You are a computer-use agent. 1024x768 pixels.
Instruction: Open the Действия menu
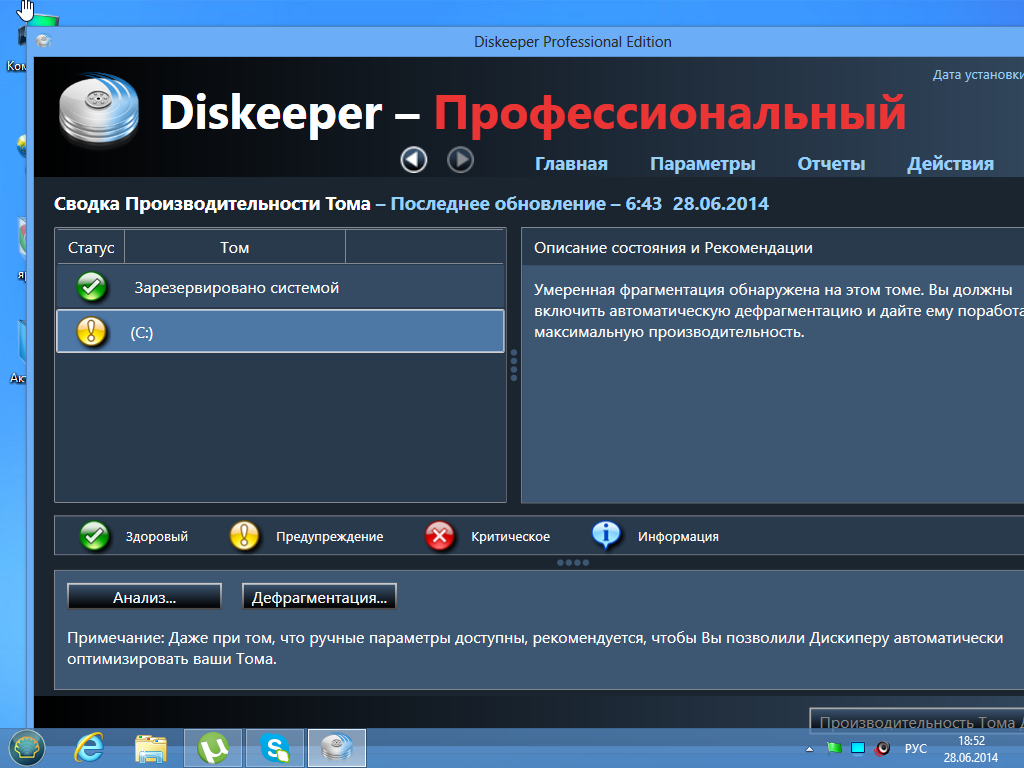pos(950,164)
